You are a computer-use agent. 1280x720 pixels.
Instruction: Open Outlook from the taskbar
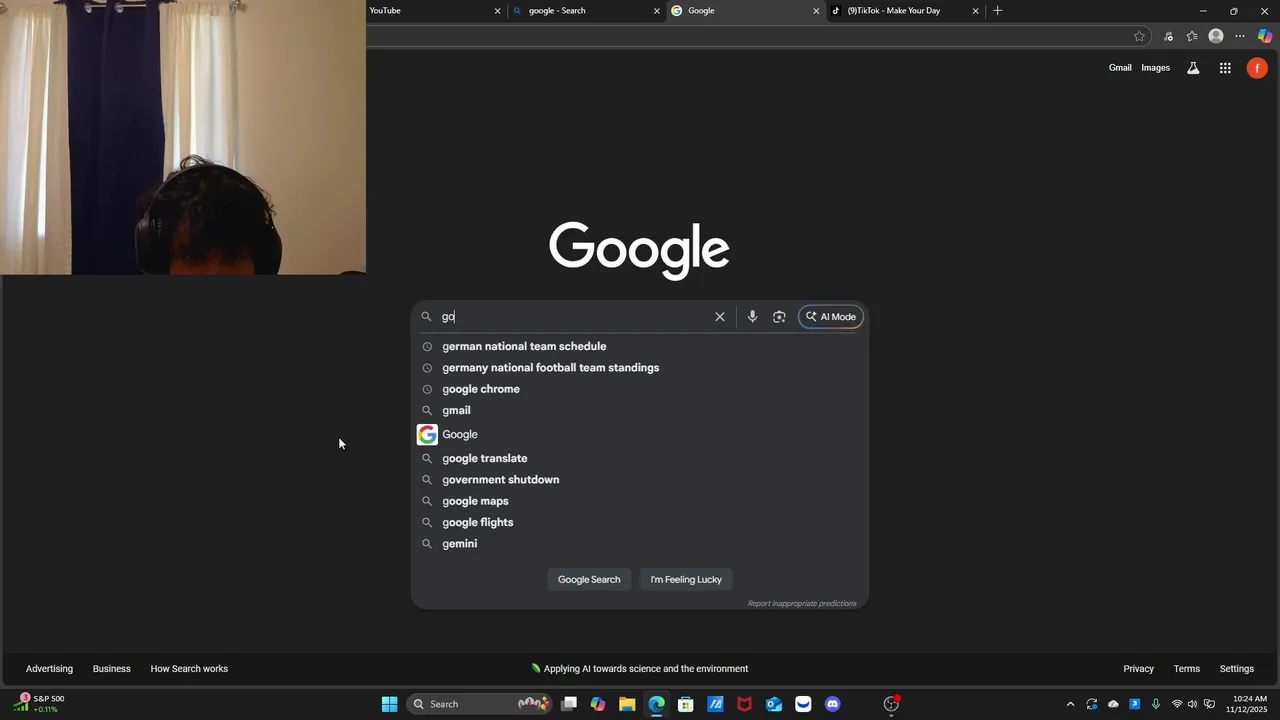click(x=774, y=704)
